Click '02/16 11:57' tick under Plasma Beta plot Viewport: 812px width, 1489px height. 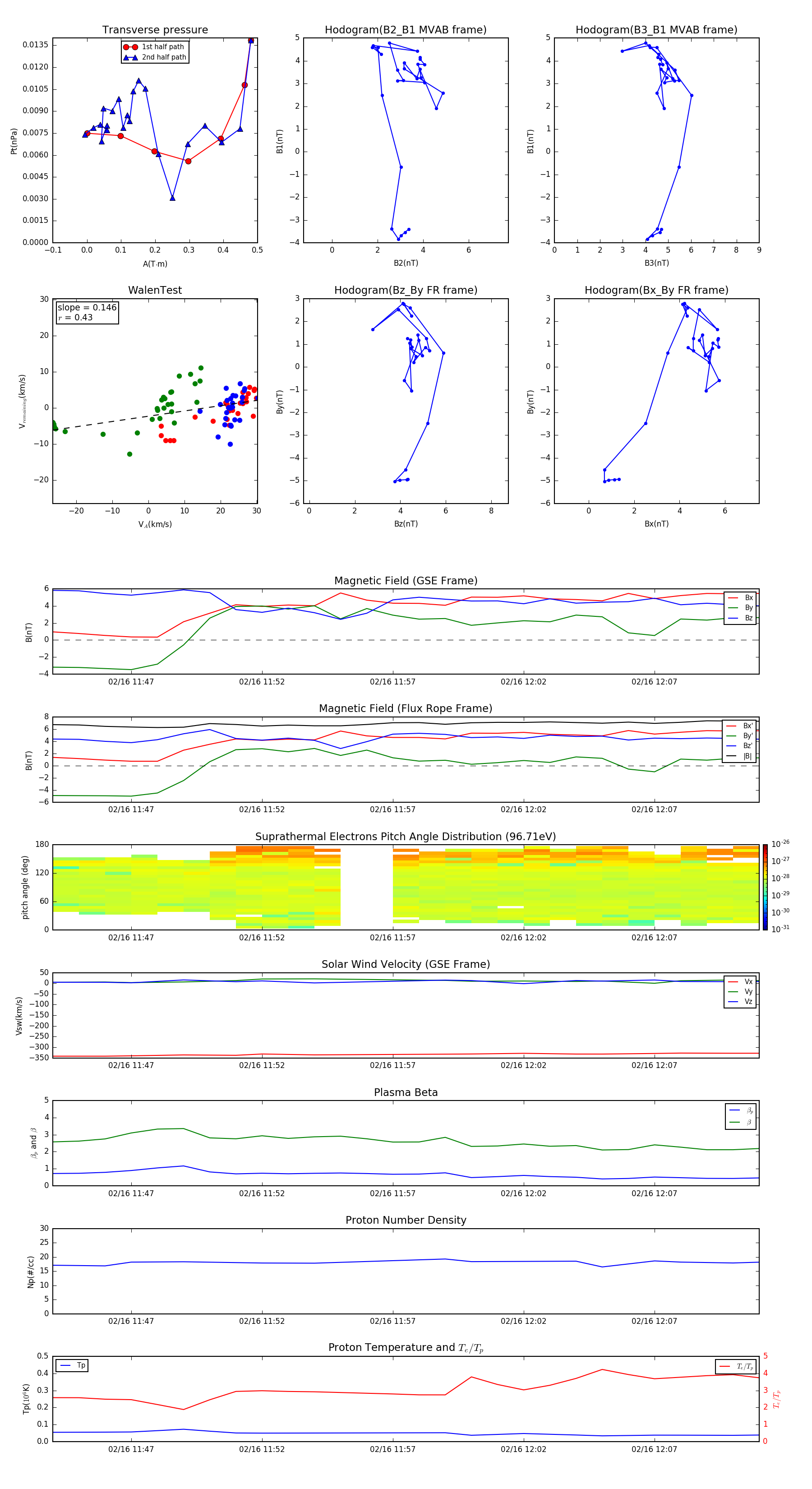pos(392,1193)
